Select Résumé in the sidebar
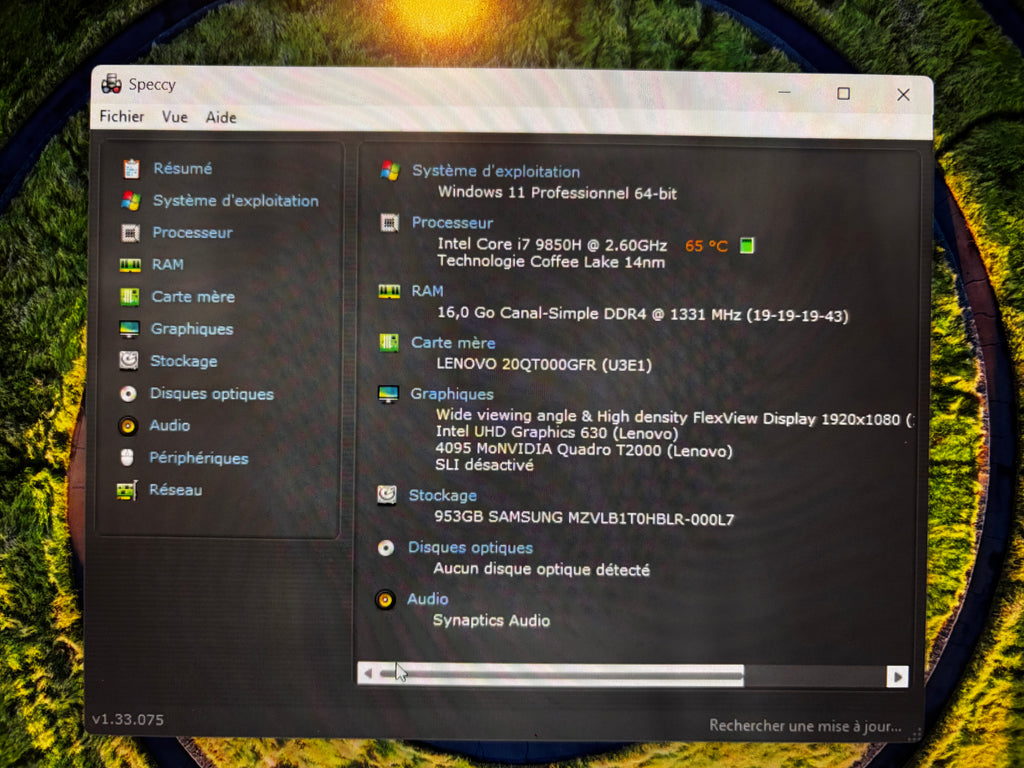 click(x=183, y=168)
